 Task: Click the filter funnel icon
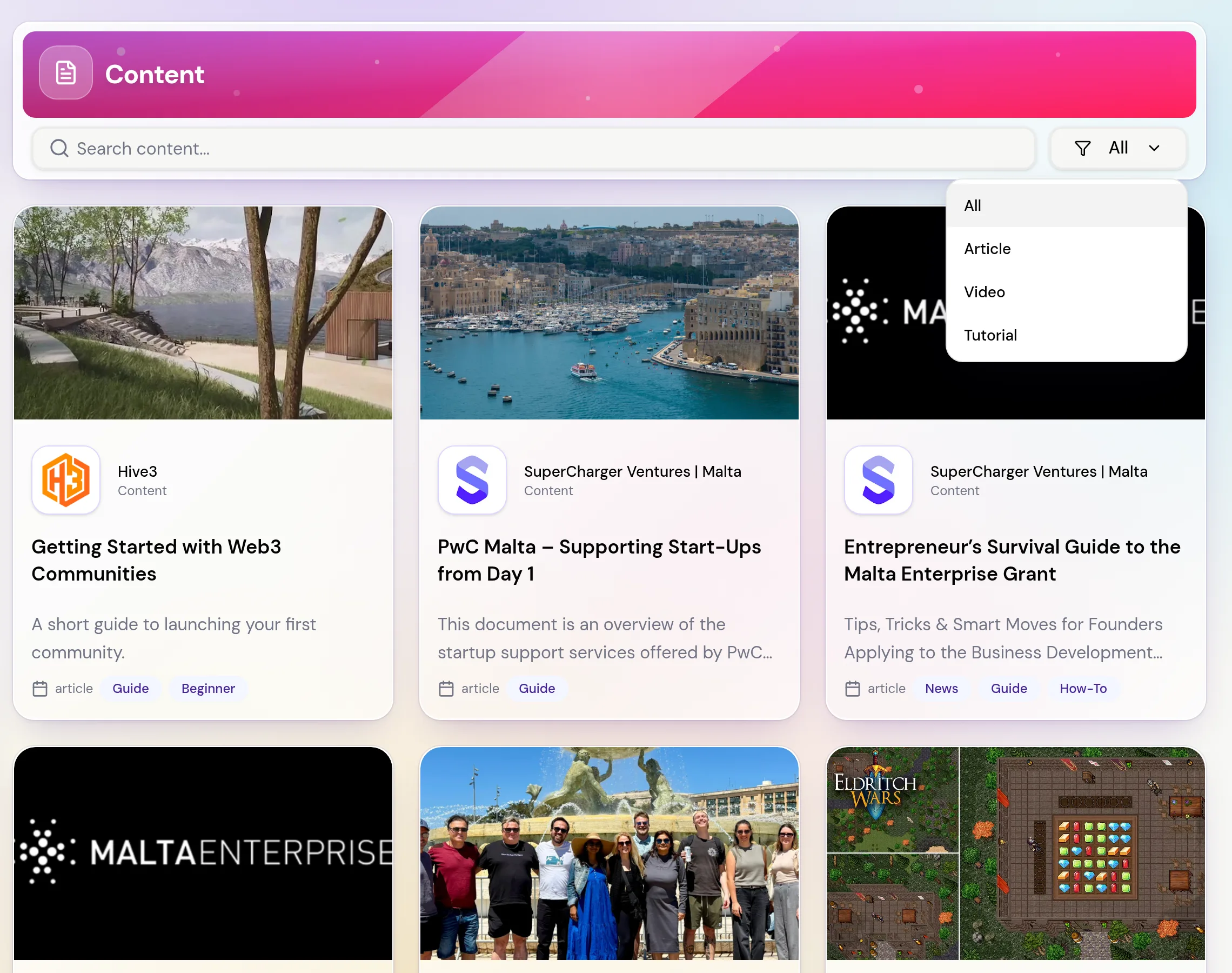click(x=1082, y=148)
